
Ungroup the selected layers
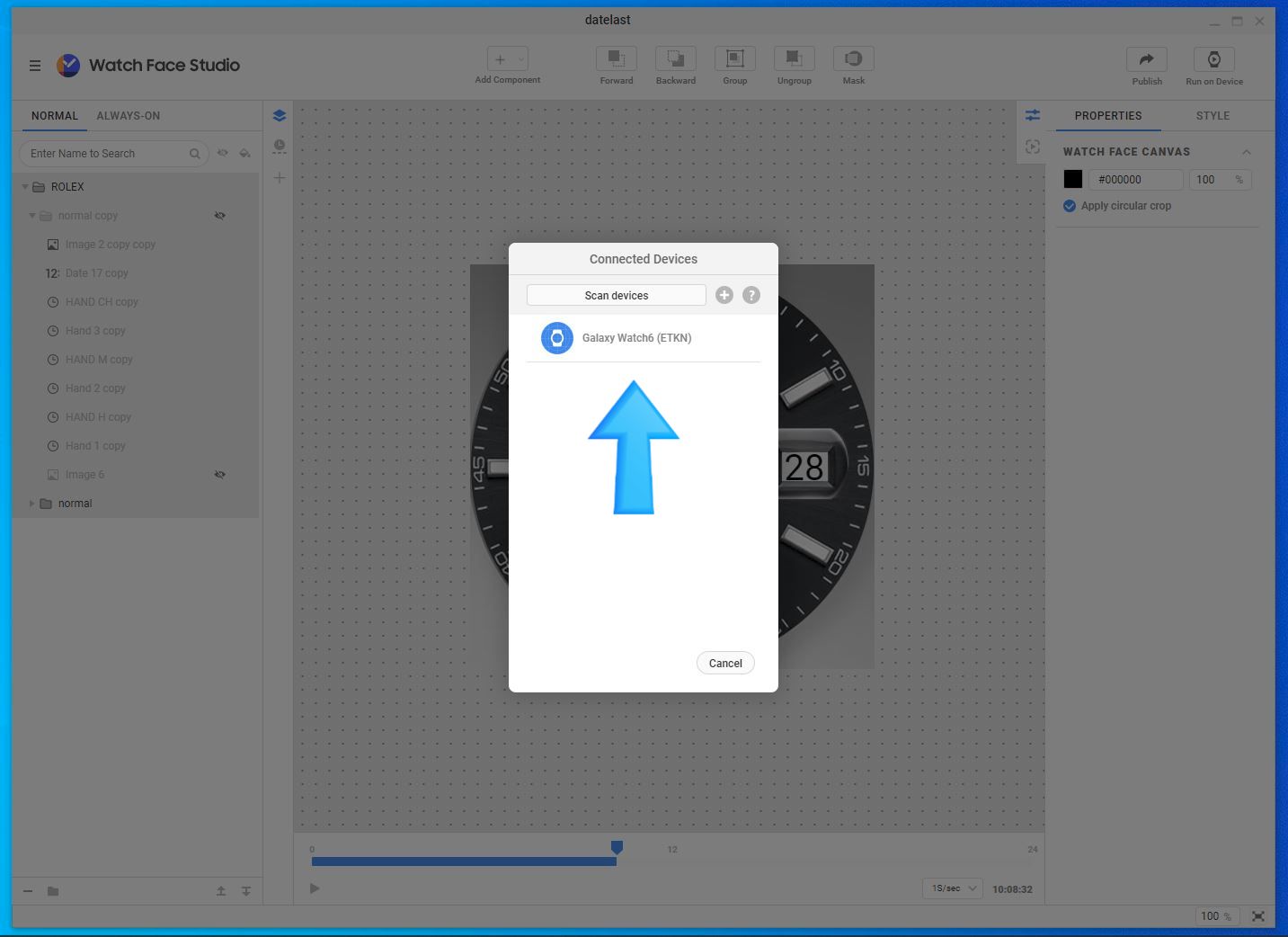[x=795, y=58]
